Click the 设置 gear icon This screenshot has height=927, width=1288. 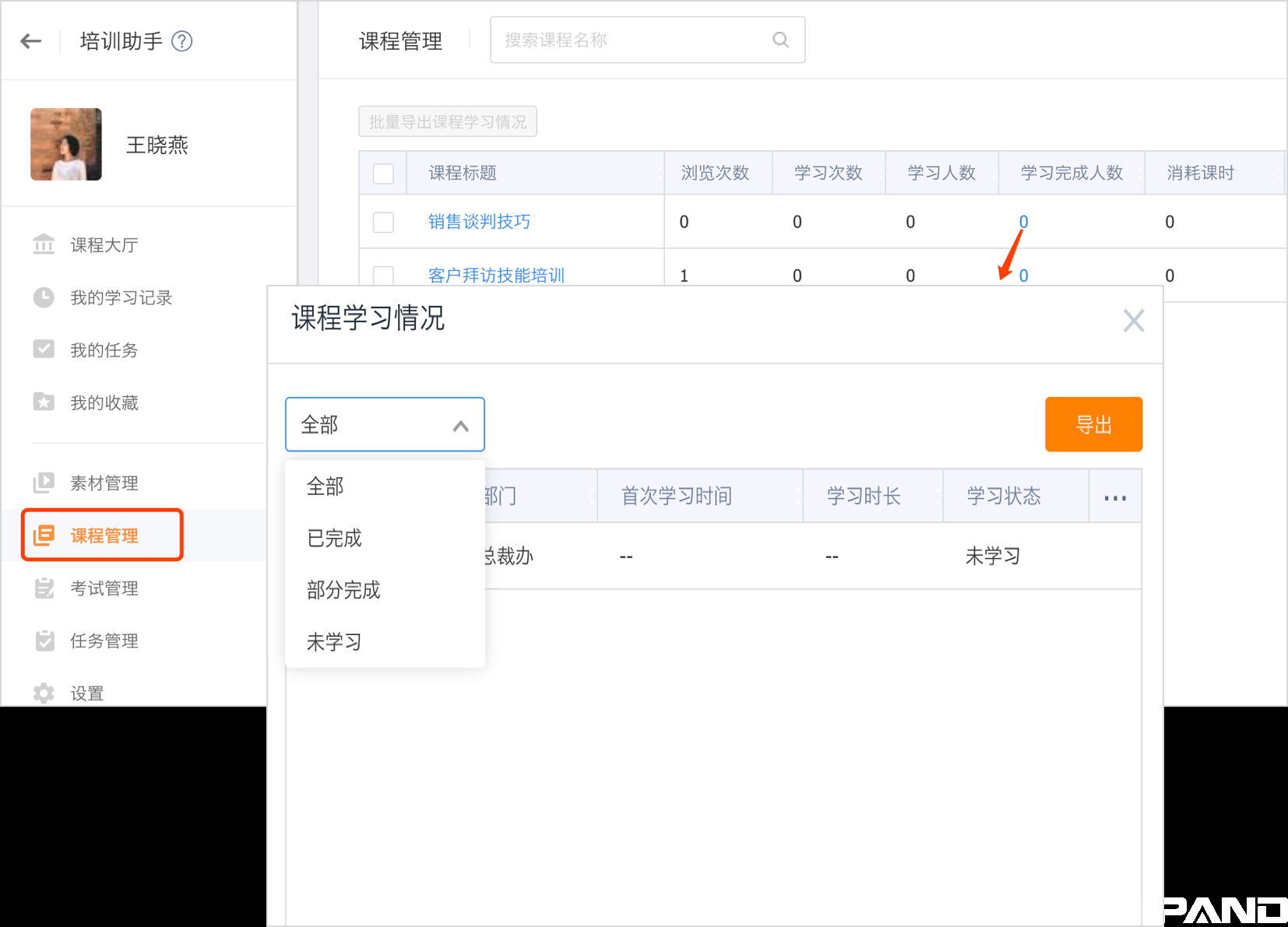tap(44, 693)
